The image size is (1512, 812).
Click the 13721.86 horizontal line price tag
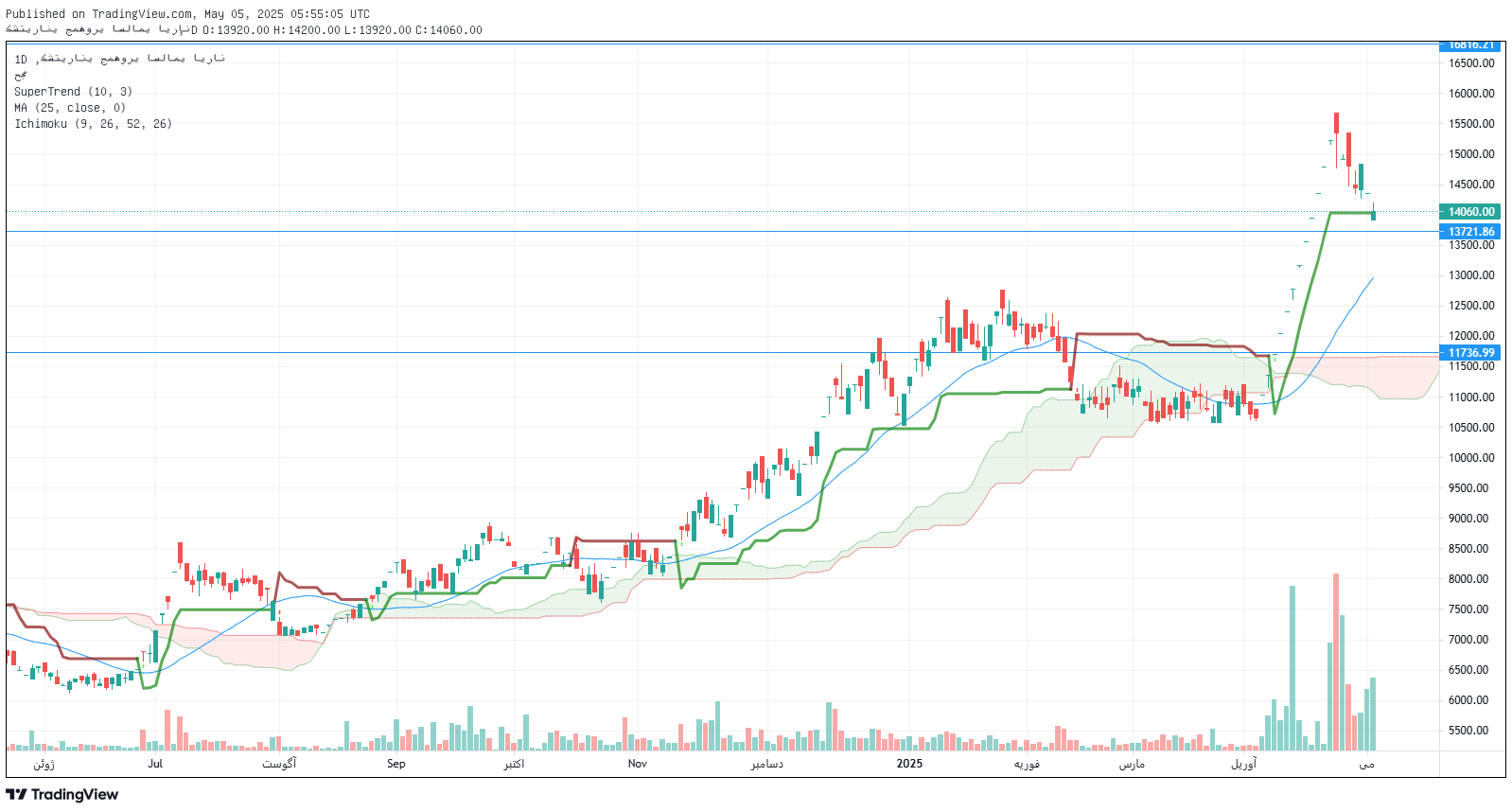tap(1469, 232)
